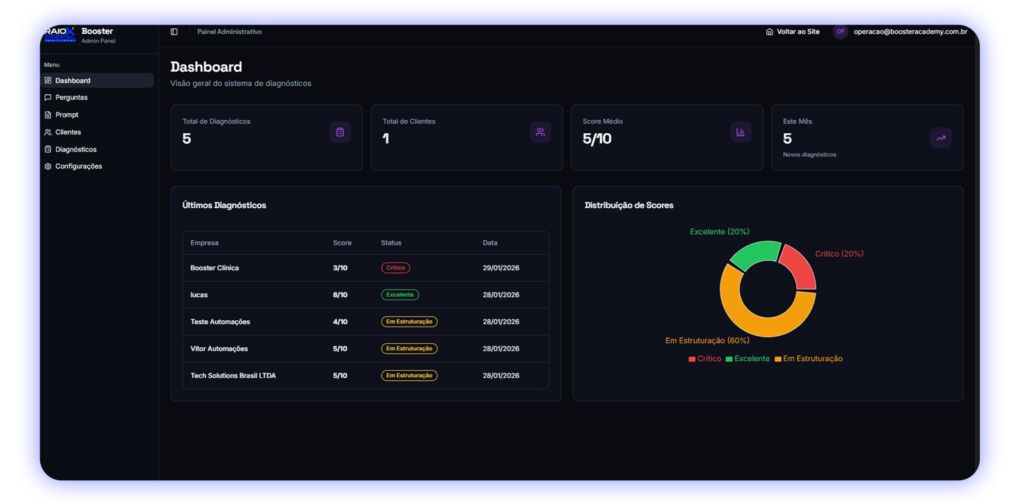1024x504 pixels.
Task: Toggle the Excelente legend item in chart
Action: tap(747, 358)
